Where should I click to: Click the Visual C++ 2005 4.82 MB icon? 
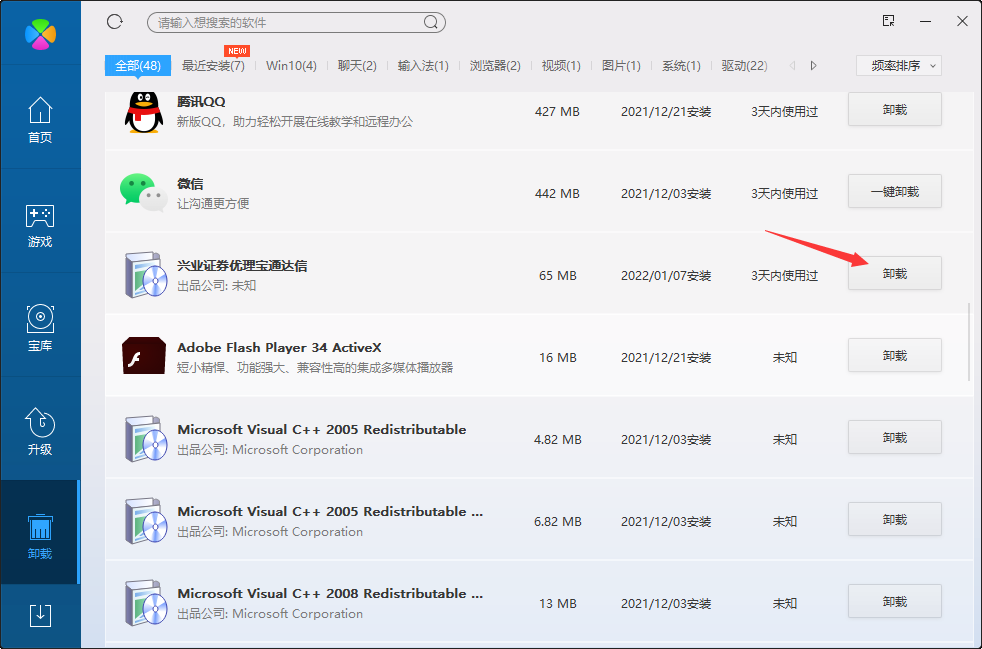coord(145,439)
